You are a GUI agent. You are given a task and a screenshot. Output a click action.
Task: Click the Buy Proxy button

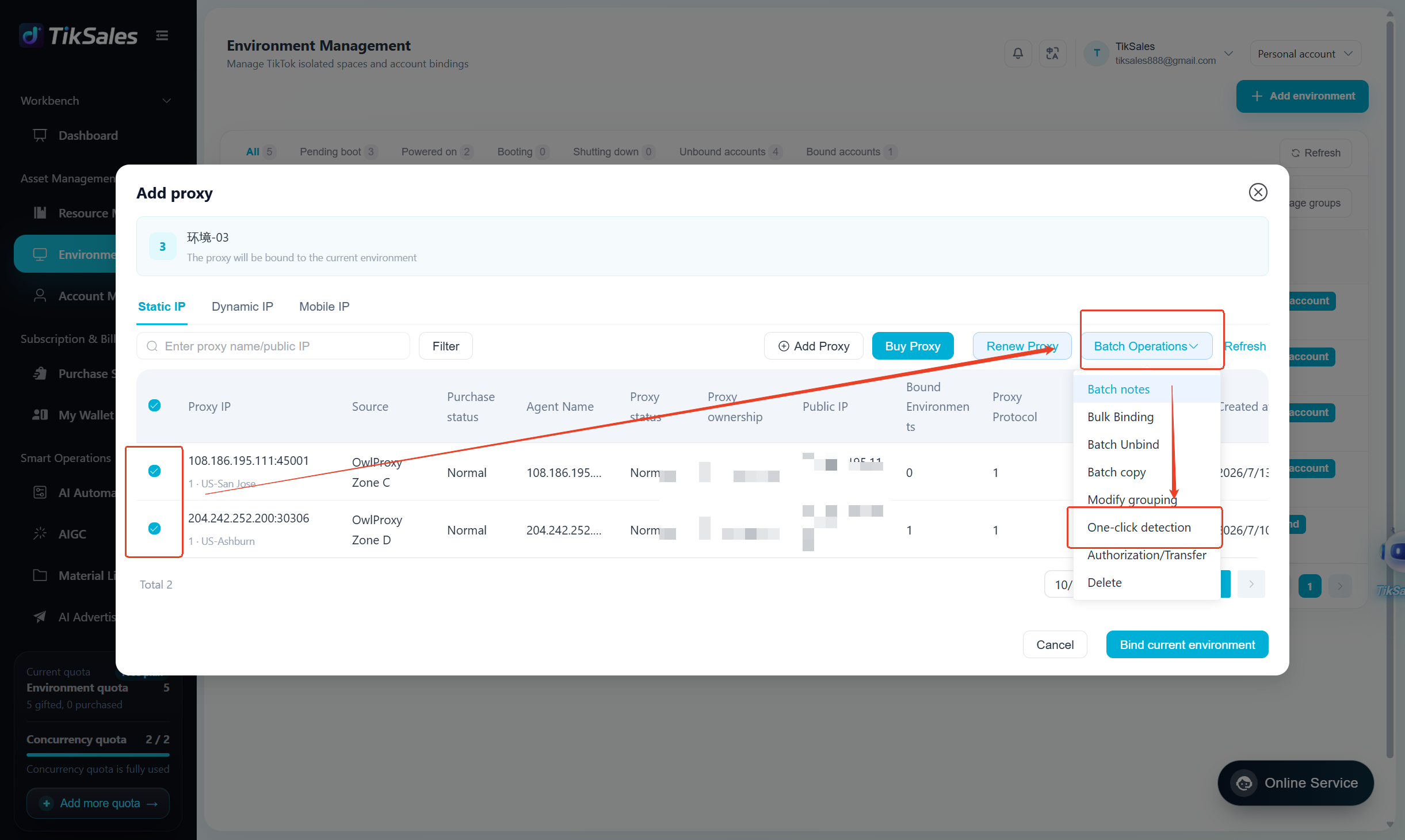pyautogui.click(x=913, y=346)
